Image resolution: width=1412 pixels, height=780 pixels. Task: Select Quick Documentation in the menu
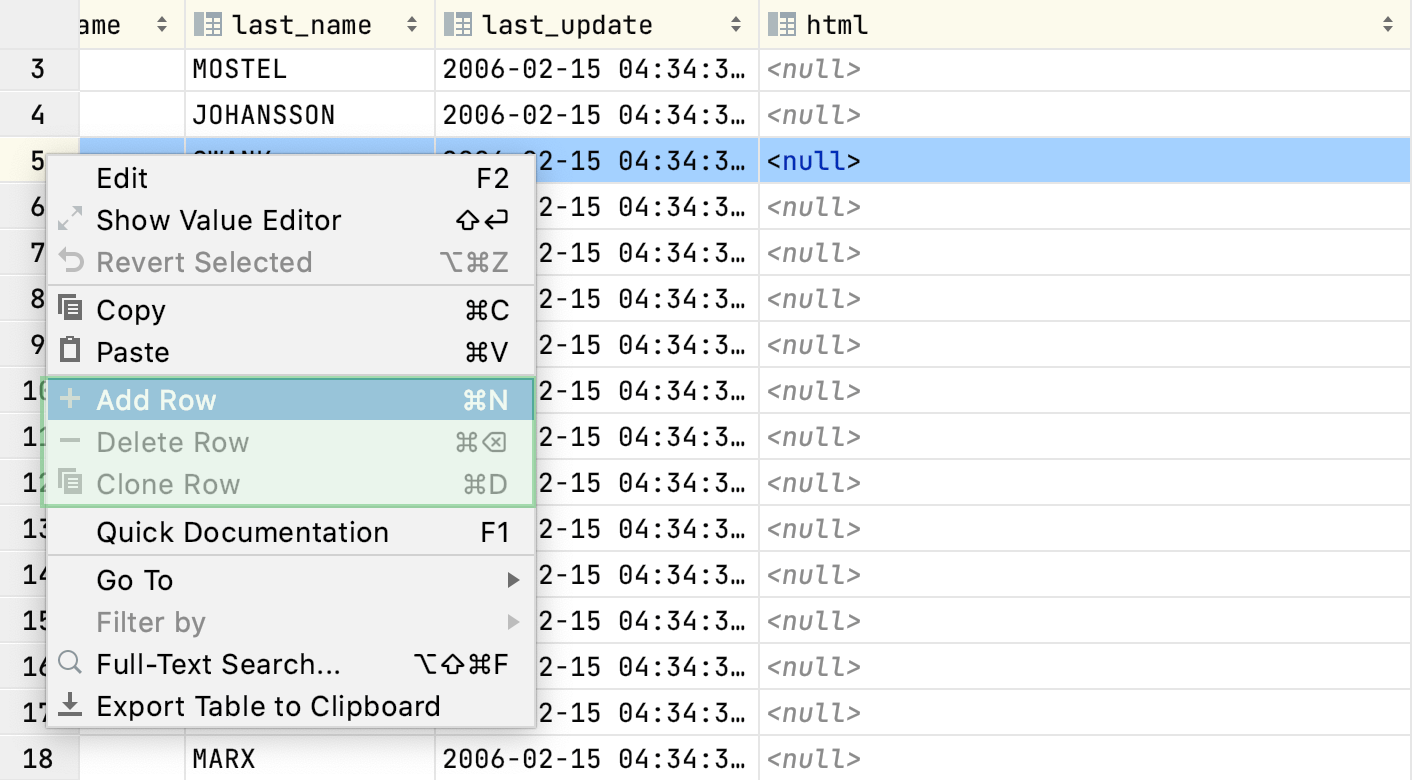(x=242, y=532)
